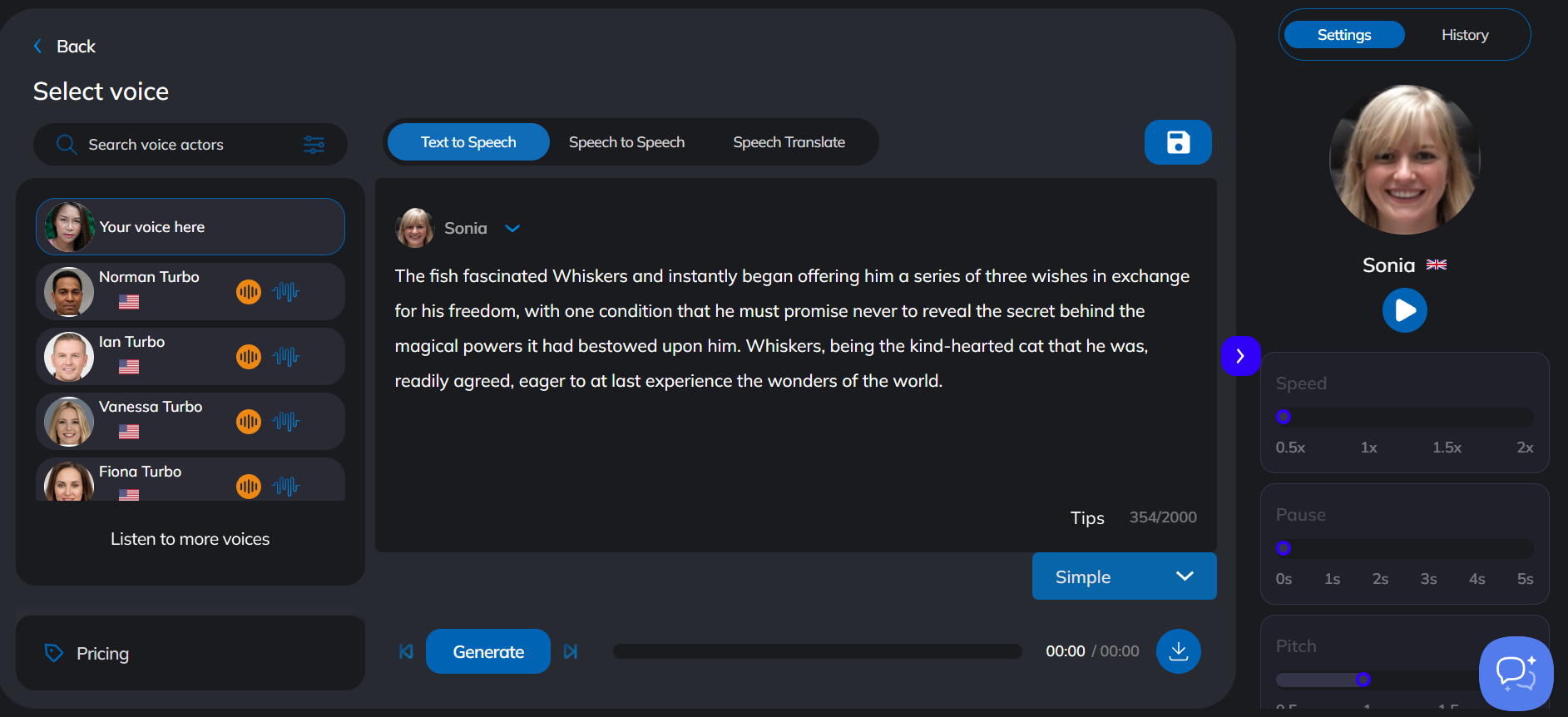This screenshot has height=717, width=1568.
Task: Click the save project icon
Action: click(x=1178, y=142)
